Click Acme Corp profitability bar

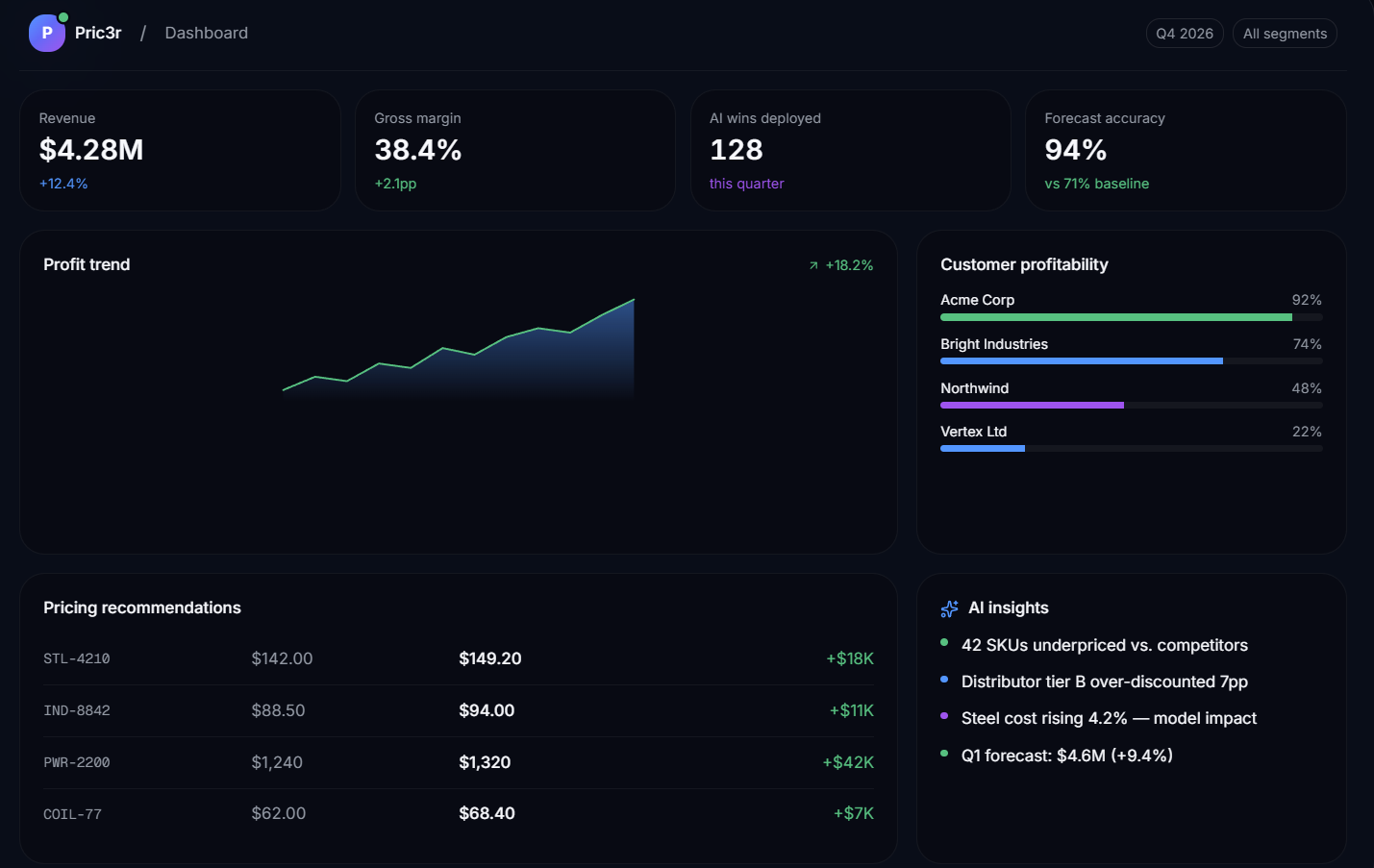pos(1132,317)
